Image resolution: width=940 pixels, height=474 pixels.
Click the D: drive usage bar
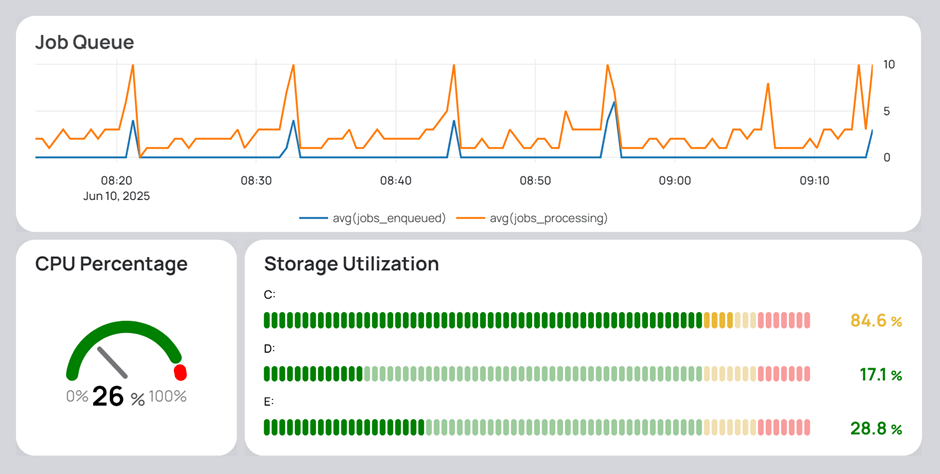(x=537, y=374)
